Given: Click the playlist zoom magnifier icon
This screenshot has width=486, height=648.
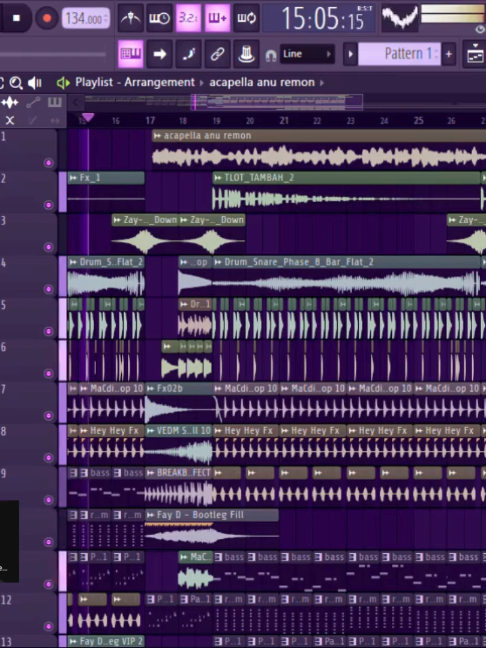Looking at the screenshot, I should [x=16, y=83].
